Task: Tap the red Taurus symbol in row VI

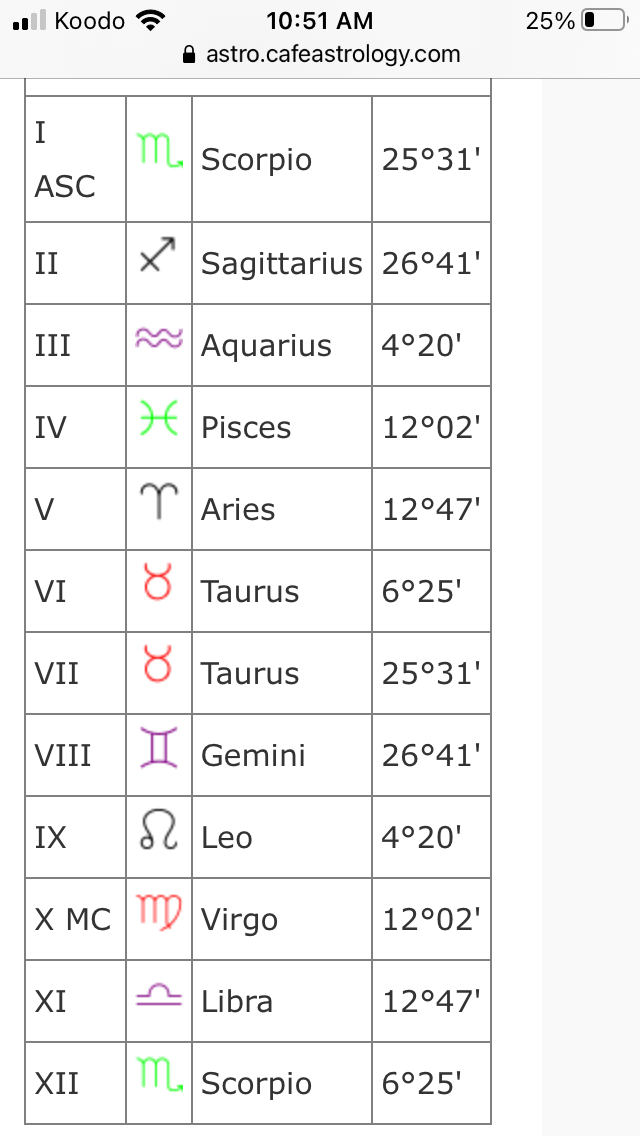Action: 158,582
